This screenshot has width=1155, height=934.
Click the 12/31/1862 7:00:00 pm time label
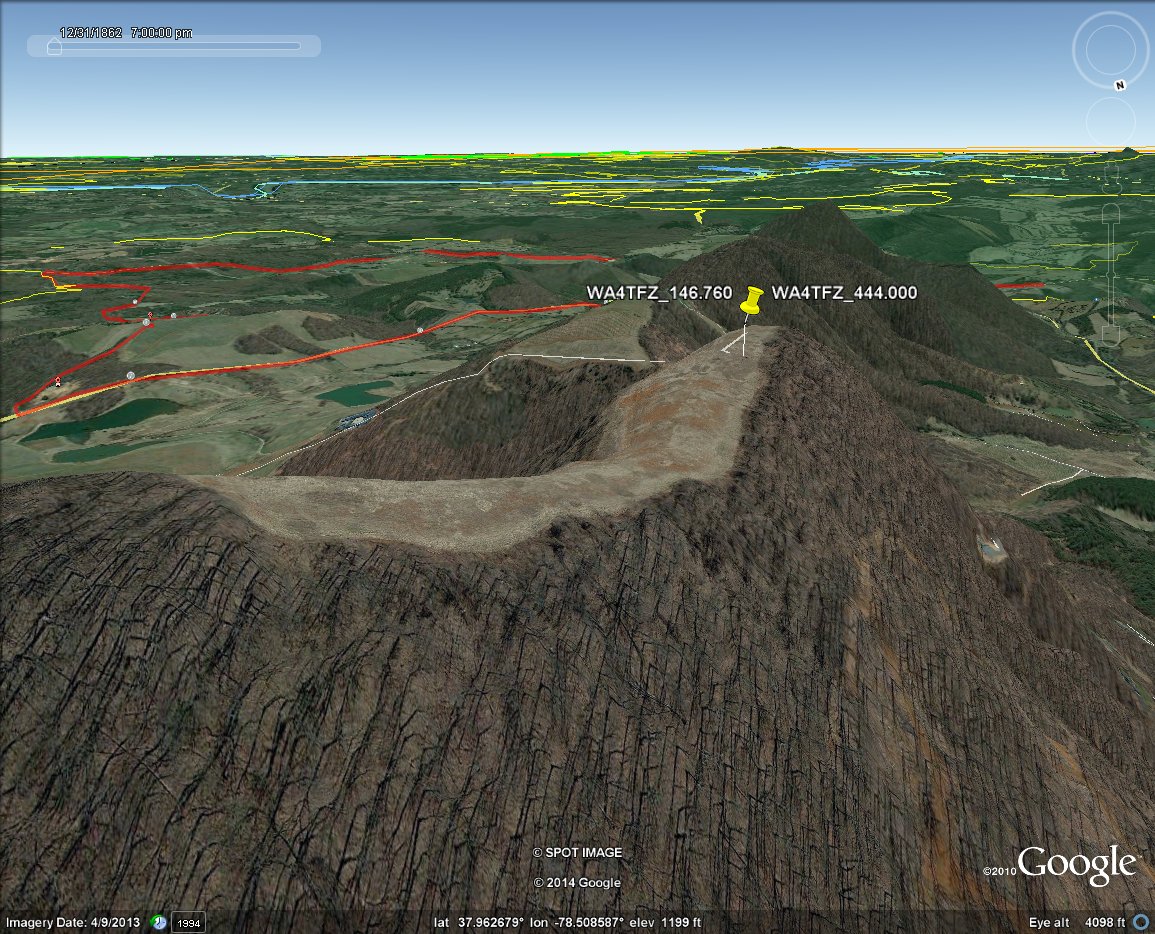click(x=126, y=32)
